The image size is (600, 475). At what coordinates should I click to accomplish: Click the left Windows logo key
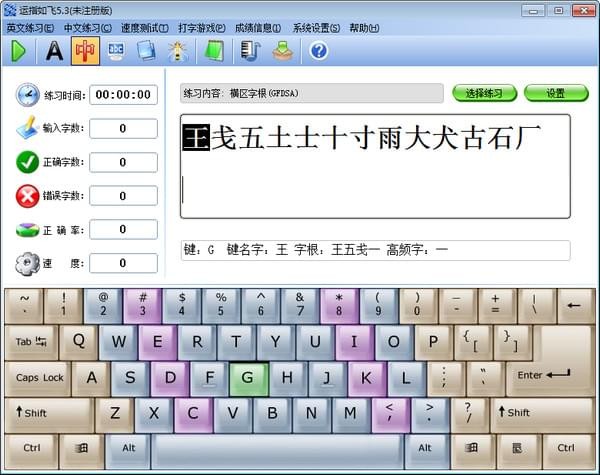point(82,451)
